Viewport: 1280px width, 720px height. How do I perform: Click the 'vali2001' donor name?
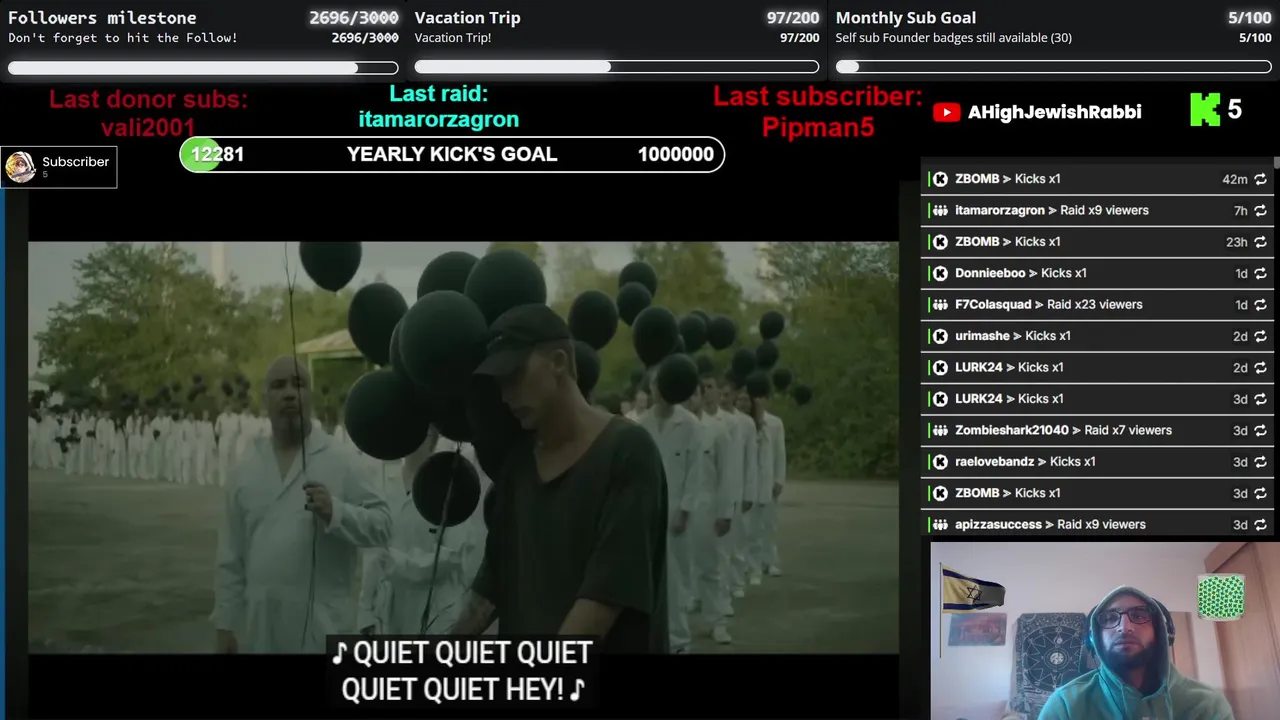pos(148,127)
